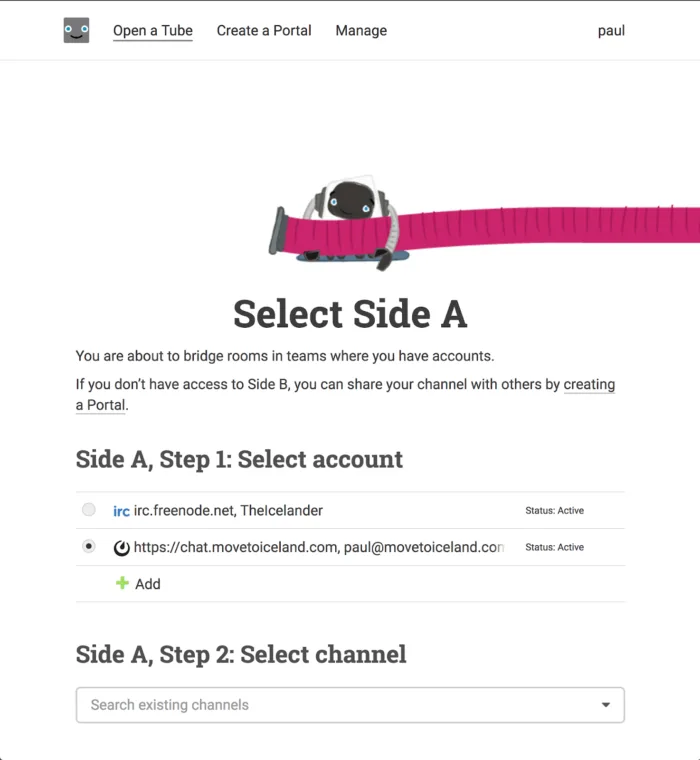Choose the paul@movetoiceland.com account row
This screenshot has width=700, height=760.
pyautogui.click(x=350, y=547)
